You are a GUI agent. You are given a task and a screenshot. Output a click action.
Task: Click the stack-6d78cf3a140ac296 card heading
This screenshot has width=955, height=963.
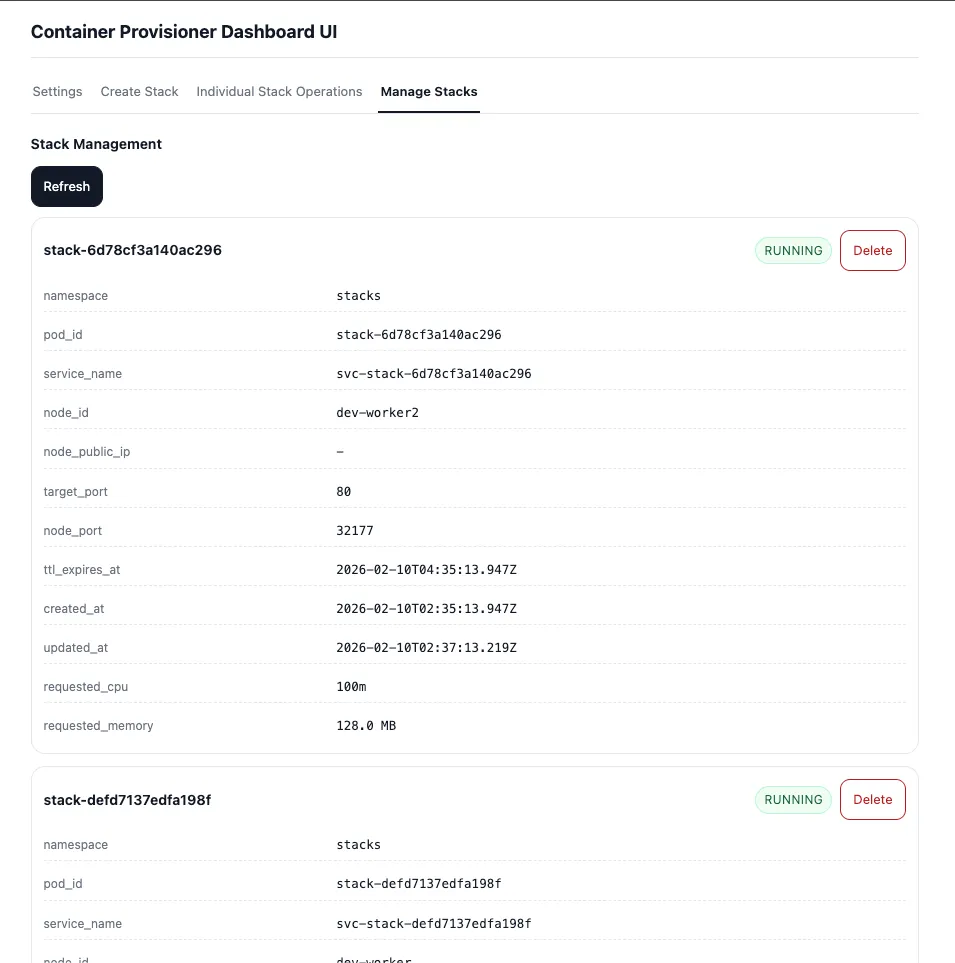click(x=133, y=250)
